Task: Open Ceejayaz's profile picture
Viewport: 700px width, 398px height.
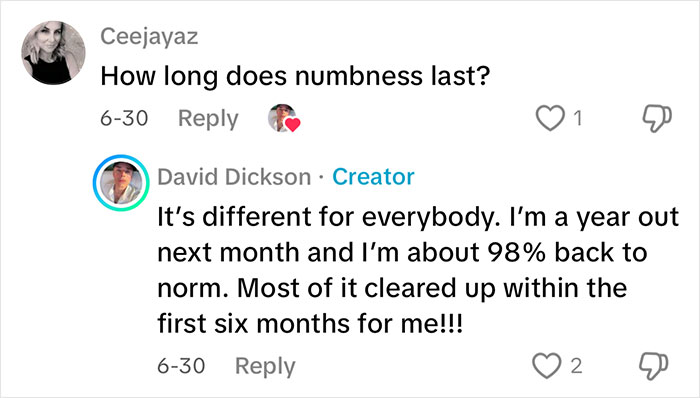Action: click(x=54, y=53)
